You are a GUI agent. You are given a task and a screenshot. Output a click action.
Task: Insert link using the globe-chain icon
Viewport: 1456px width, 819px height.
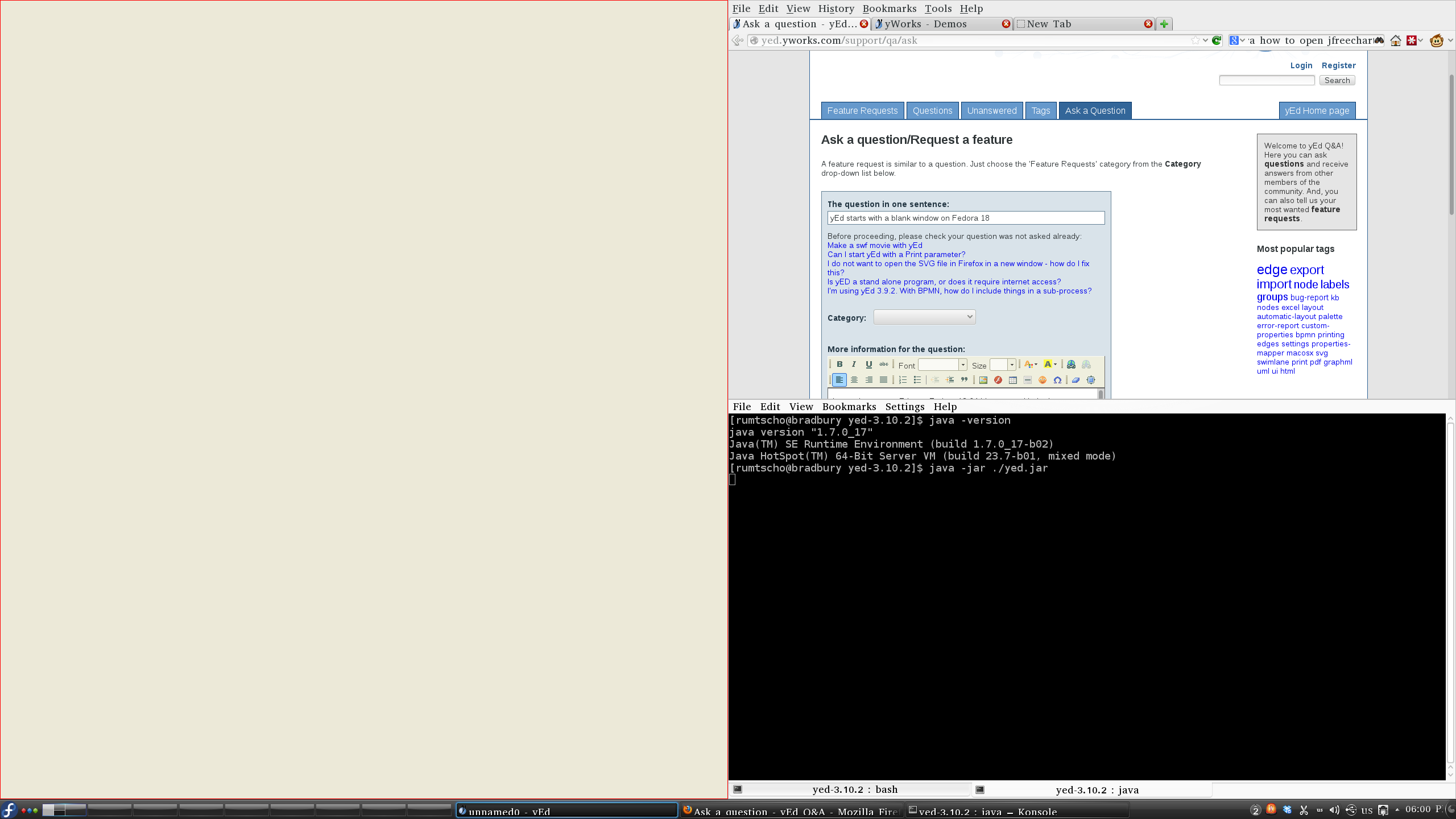[1072, 365]
